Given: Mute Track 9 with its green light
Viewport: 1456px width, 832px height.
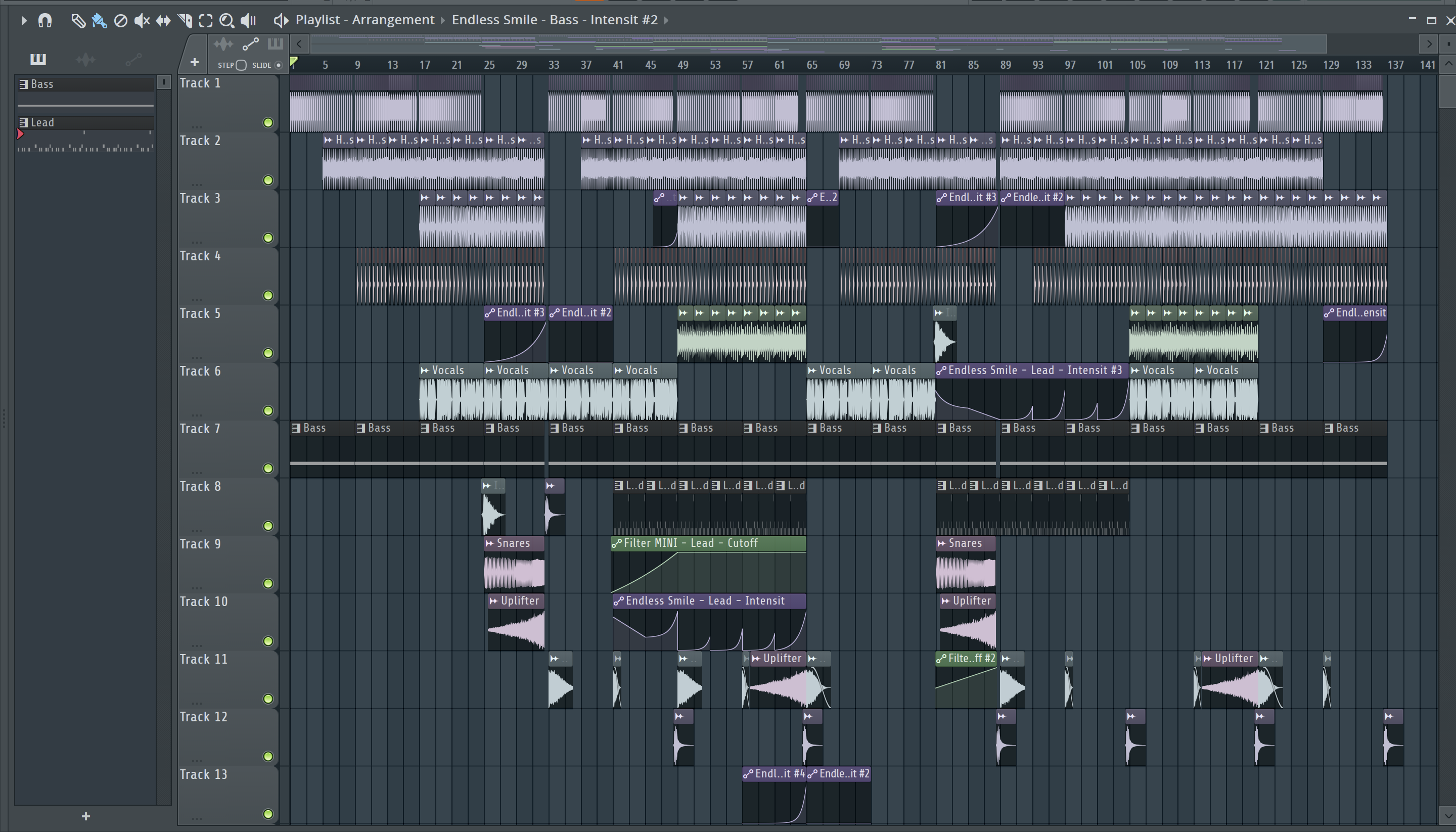Looking at the screenshot, I should [268, 583].
